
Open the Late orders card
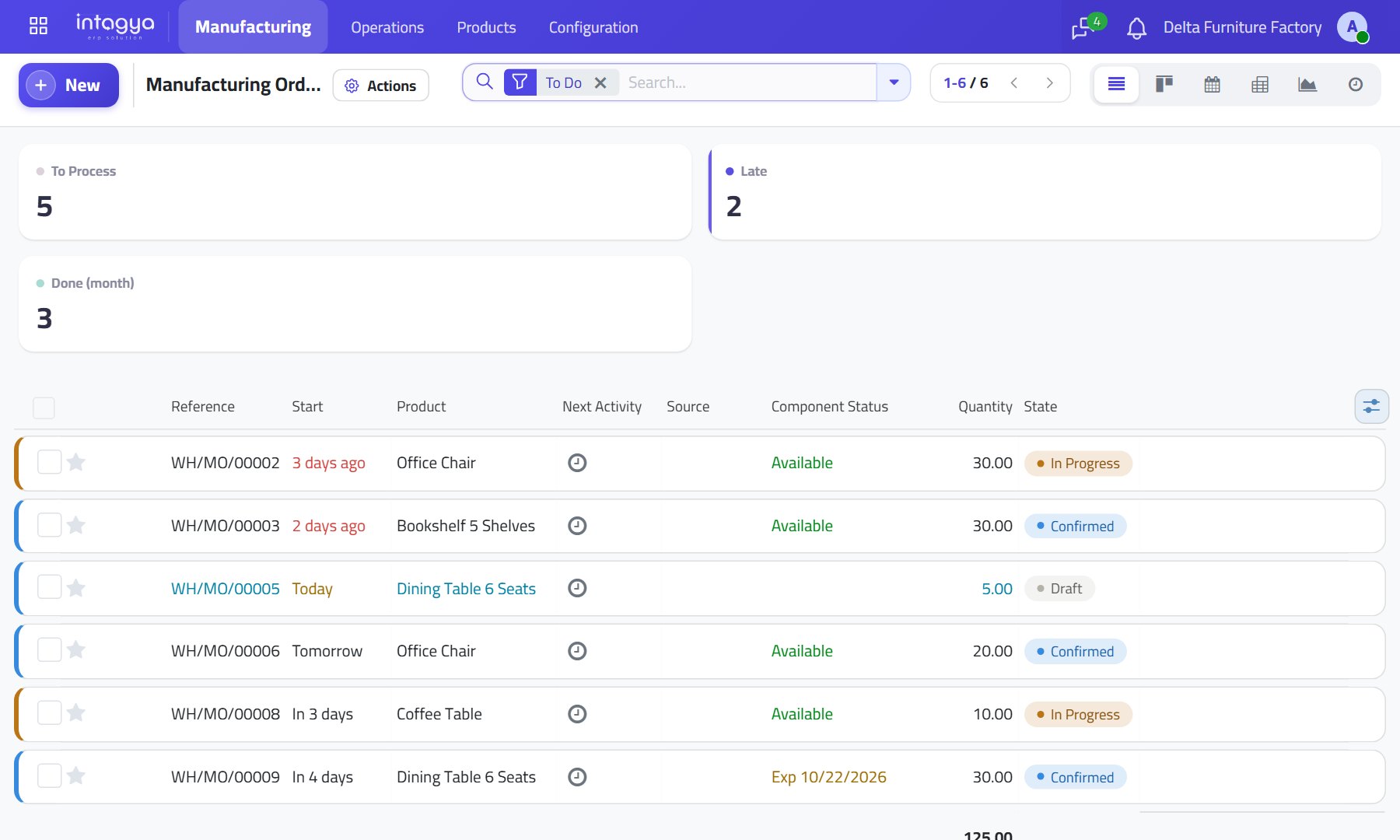(x=1045, y=192)
